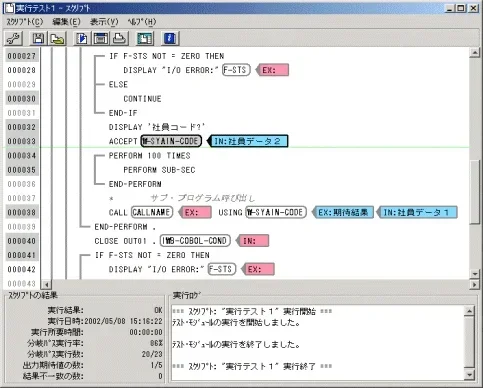Click the 実行結果 OK value
This screenshot has height=388, width=483.
pos(158,310)
